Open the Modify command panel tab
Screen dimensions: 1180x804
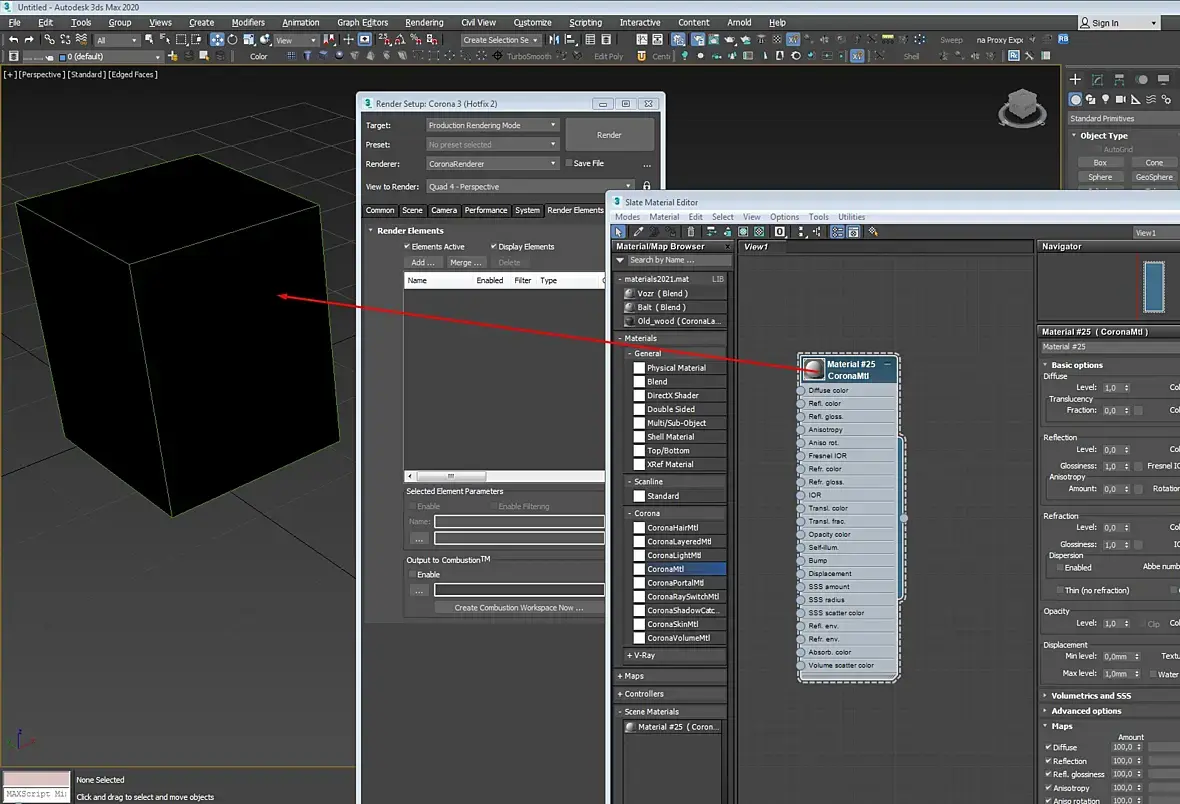[1097, 79]
